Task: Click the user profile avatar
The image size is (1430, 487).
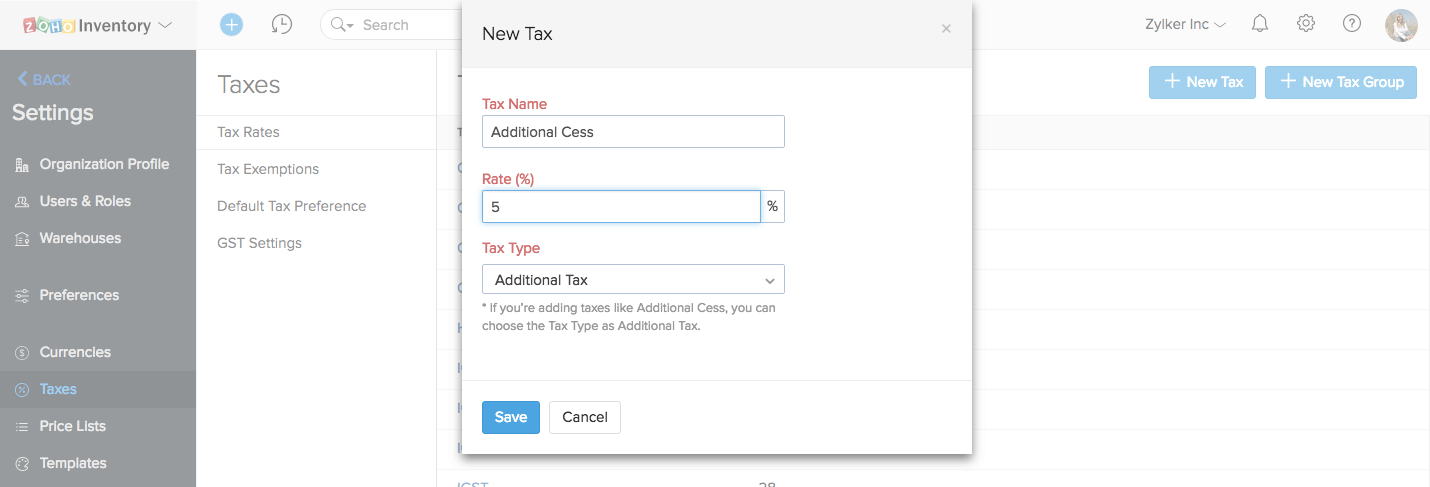Action: point(1401,25)
